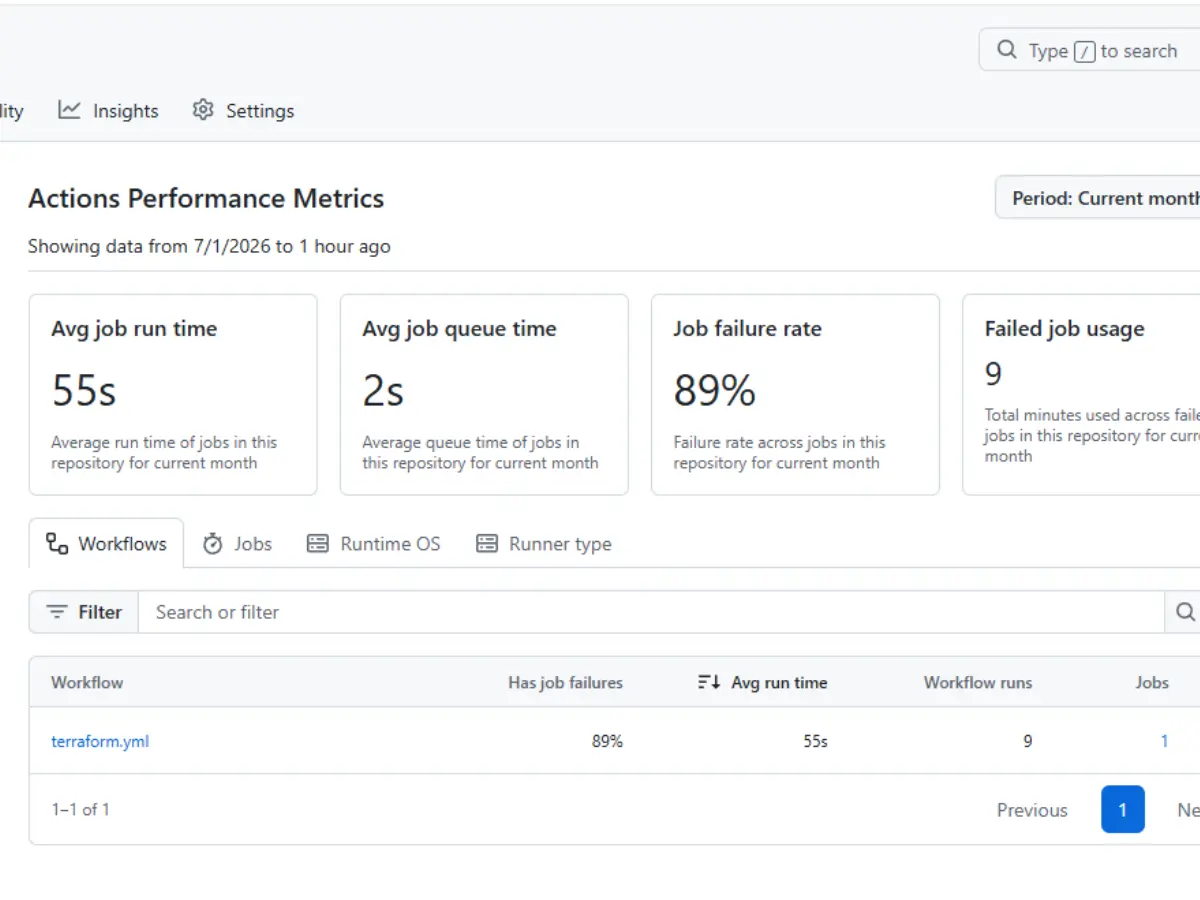The height and width of the screenshot is (900, 1200).
Task: Click the search magnifier beside filter field
Action: click(x=1185, y=612)
